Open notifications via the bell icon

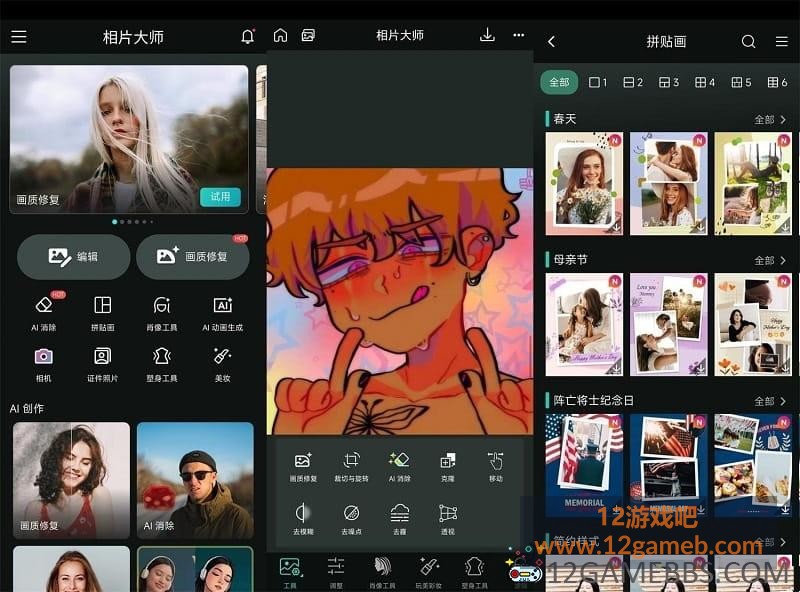click(x=247, y=36)
